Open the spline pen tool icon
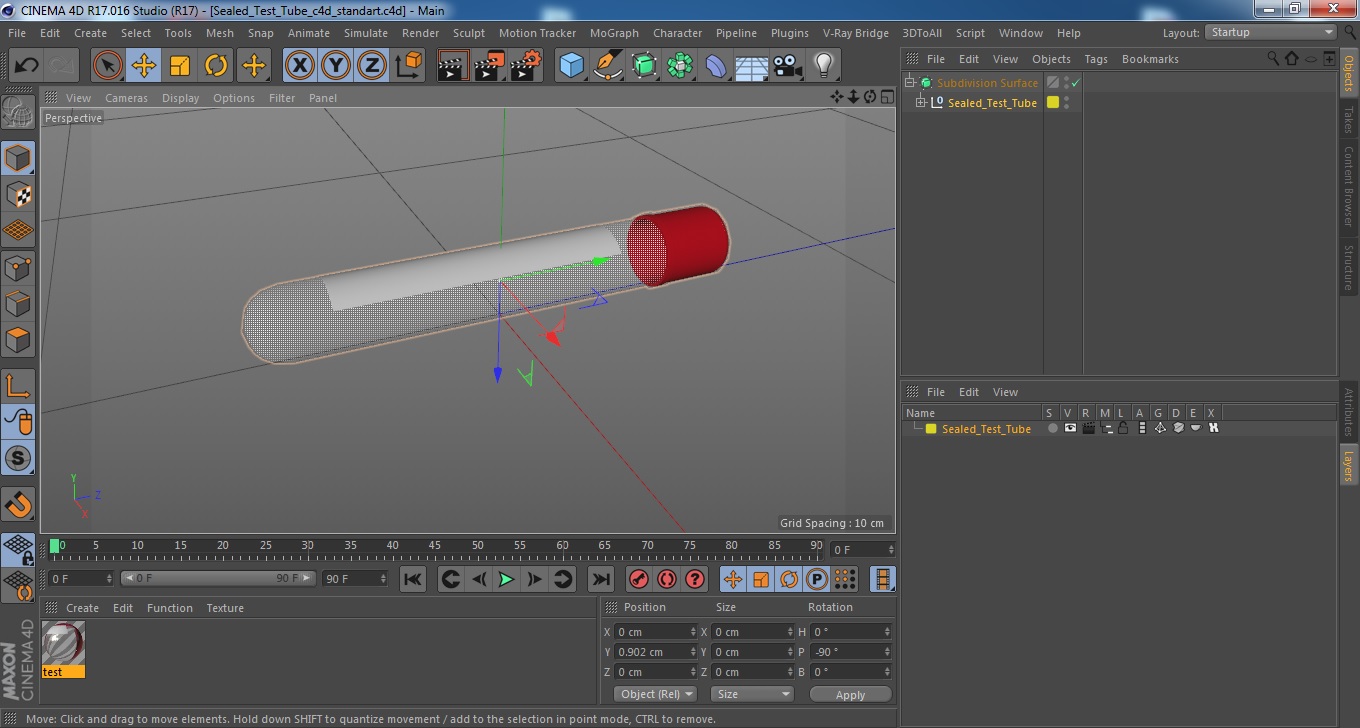The width and height of the screenshot is (1360, 728). point(607,66)
